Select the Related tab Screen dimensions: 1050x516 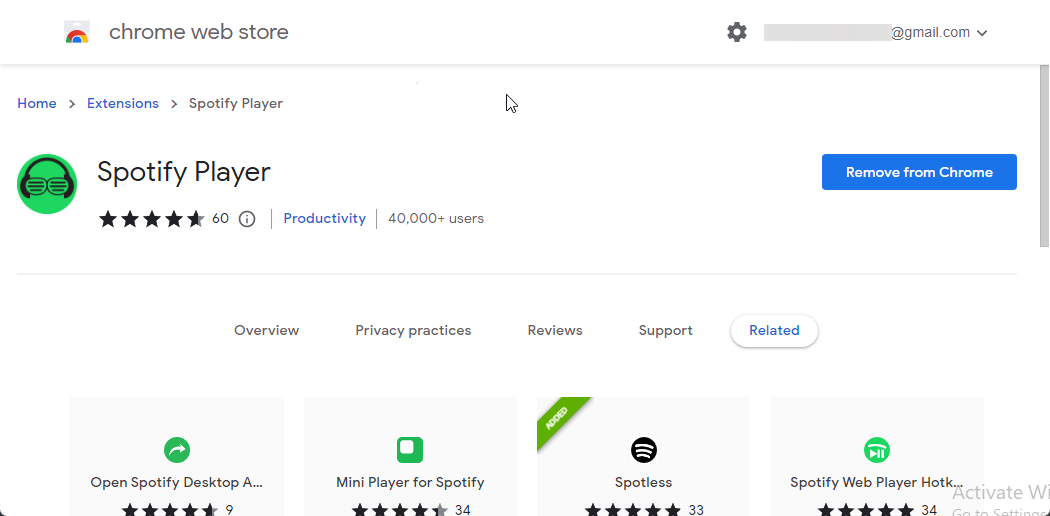coord(774,331)
